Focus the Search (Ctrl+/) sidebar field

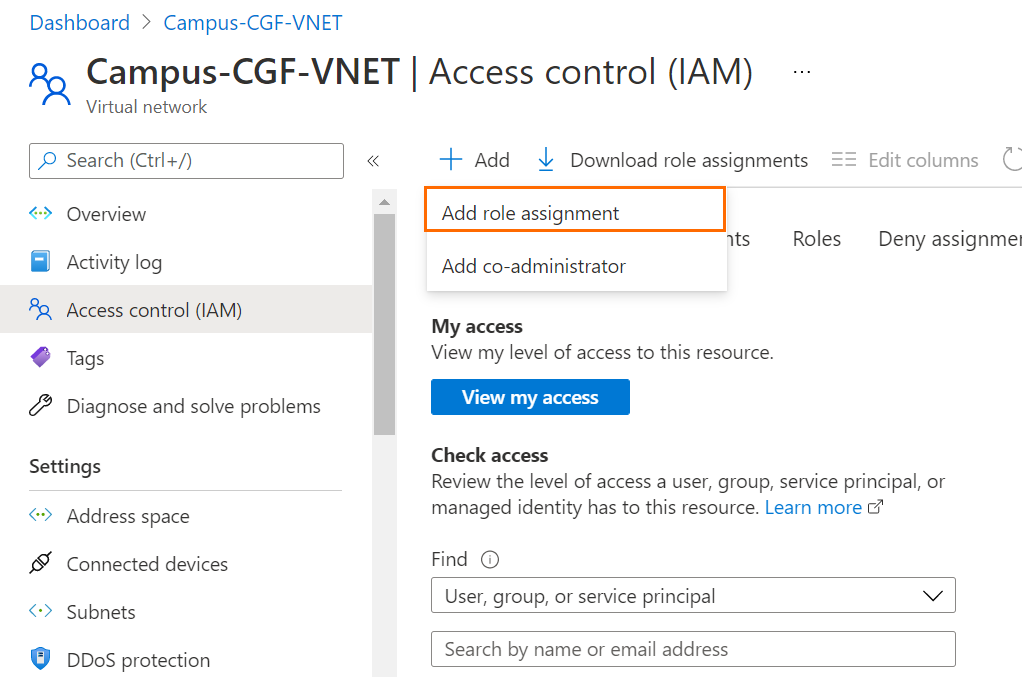(x=186, y=161)
